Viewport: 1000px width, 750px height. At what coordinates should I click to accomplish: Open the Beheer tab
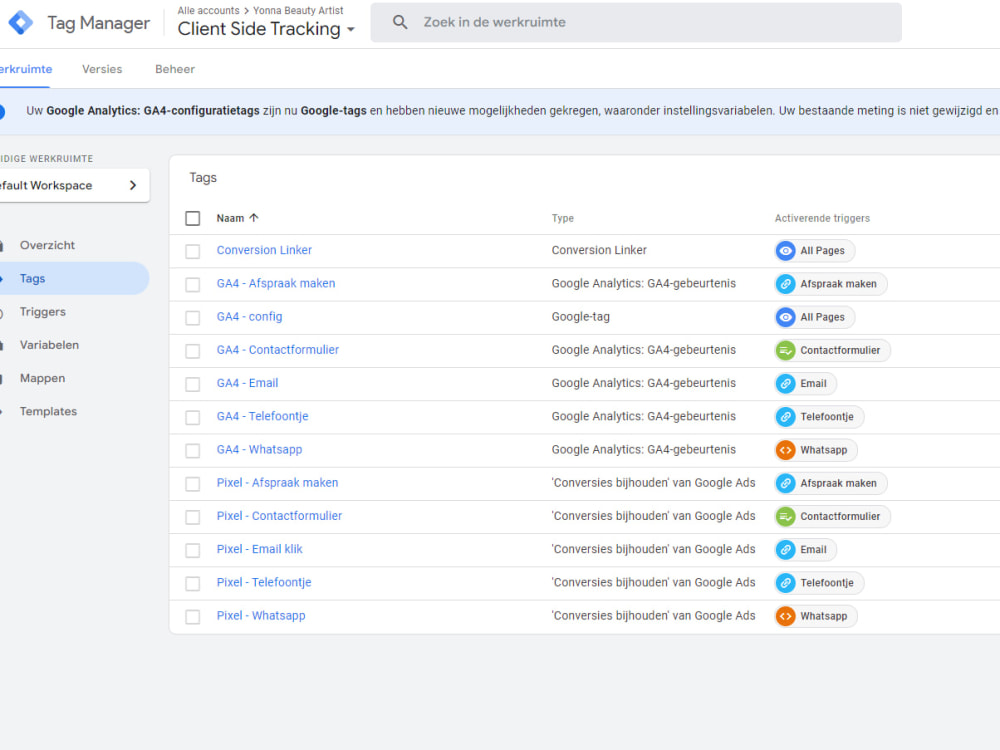(174, 69)
